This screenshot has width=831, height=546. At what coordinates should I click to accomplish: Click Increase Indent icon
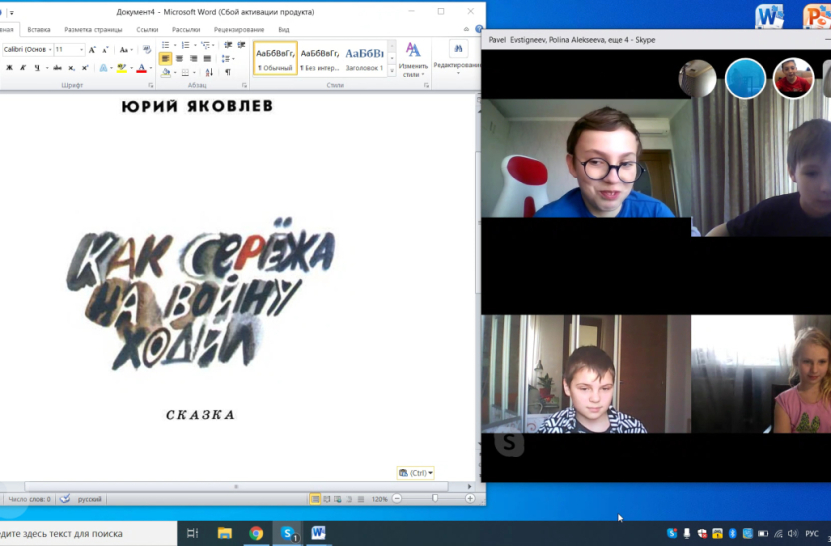point(241,45)
